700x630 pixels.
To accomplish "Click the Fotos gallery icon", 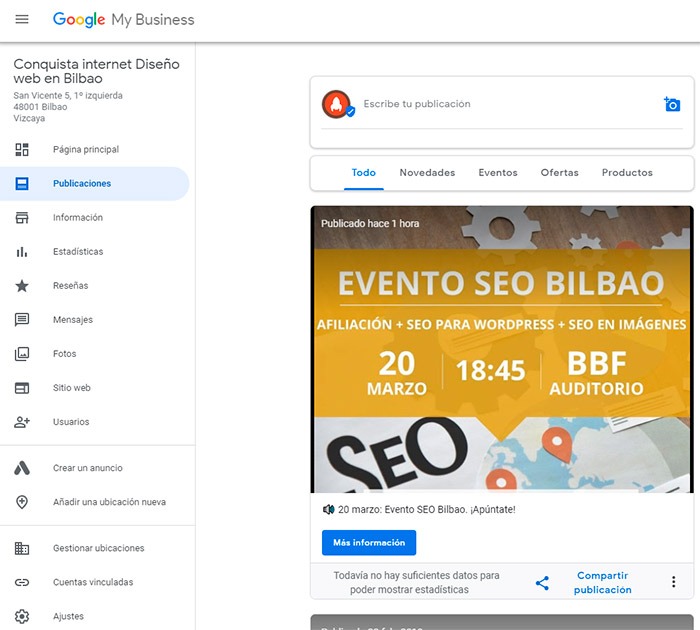I will click(22, 354).
